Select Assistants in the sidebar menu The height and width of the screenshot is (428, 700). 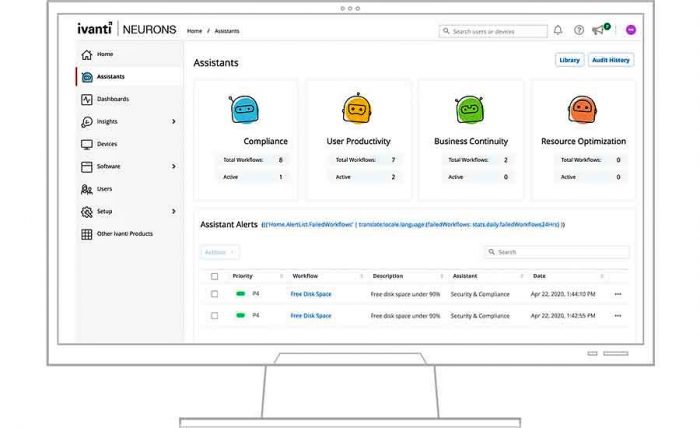111,77
